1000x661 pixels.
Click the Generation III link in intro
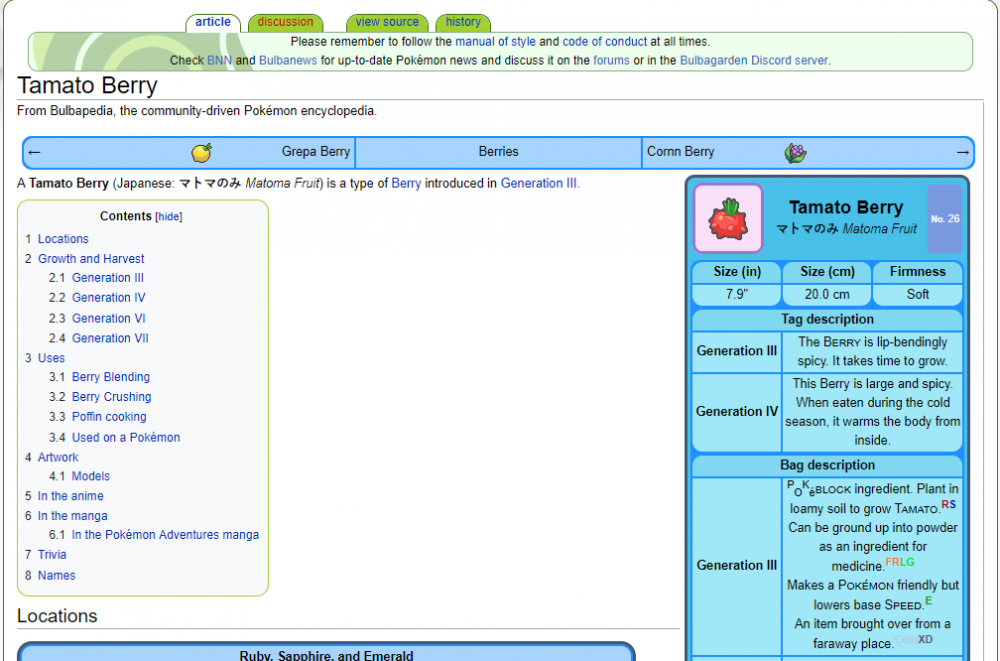coord(538,183)
